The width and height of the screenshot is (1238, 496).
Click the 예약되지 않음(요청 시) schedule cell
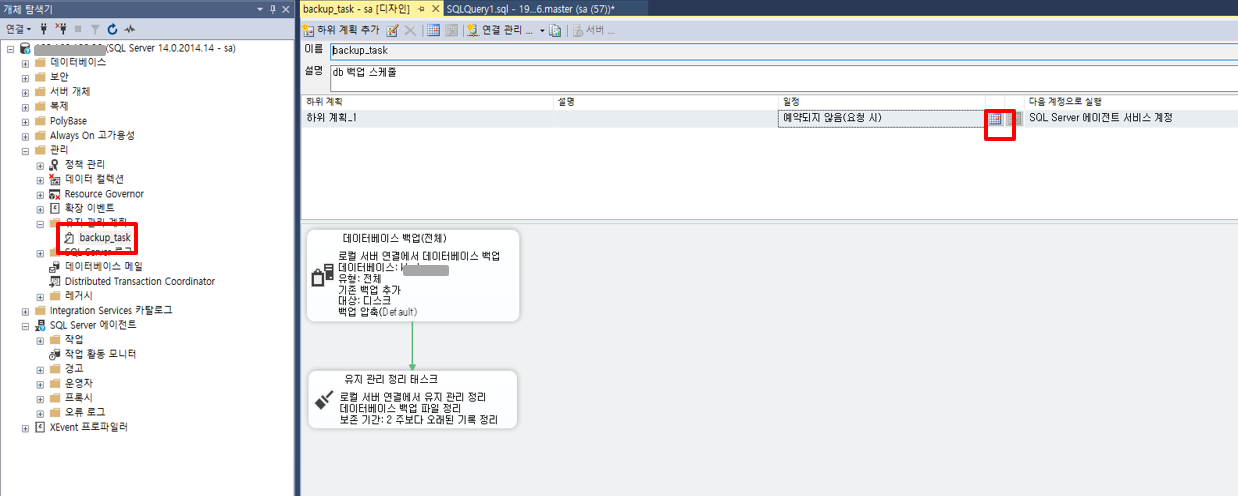(882, 118)
